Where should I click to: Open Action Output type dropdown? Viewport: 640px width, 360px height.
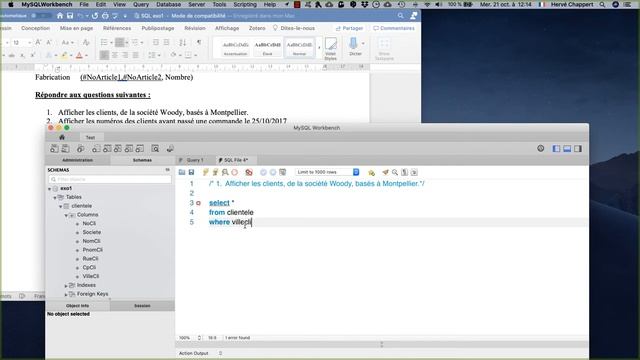[220, 353]
